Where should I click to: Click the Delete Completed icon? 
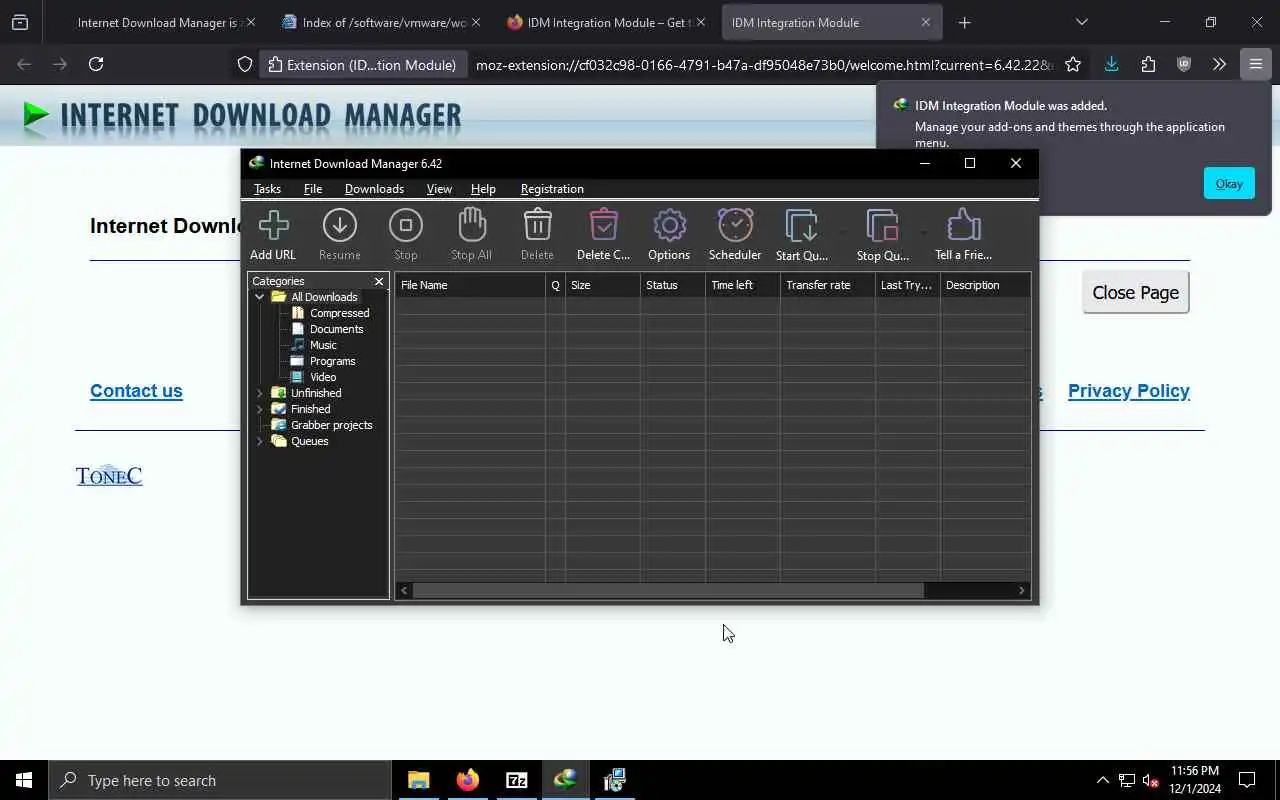[604, 225]
